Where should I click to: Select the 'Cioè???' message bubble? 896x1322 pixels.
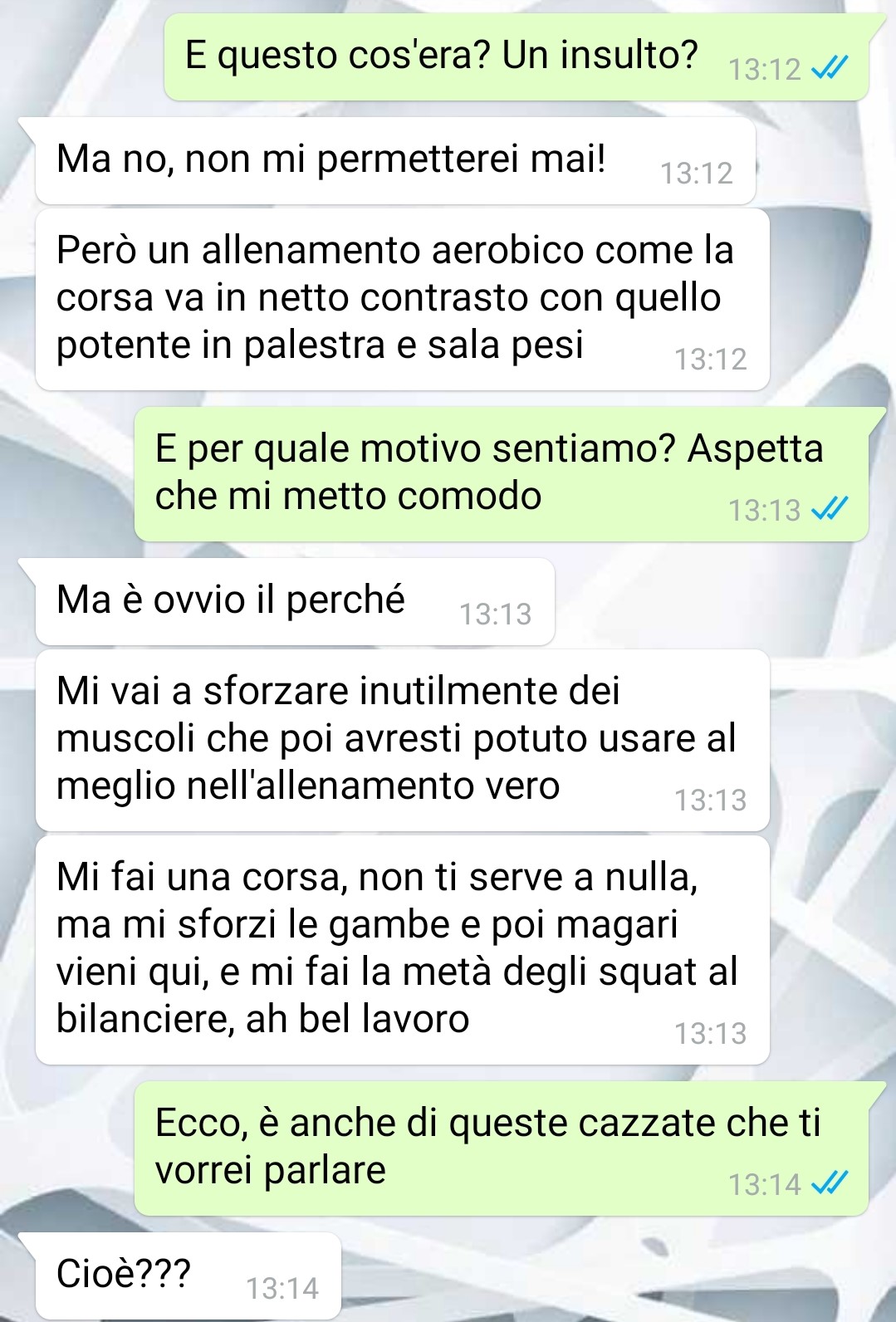[x=189, y=1275]
